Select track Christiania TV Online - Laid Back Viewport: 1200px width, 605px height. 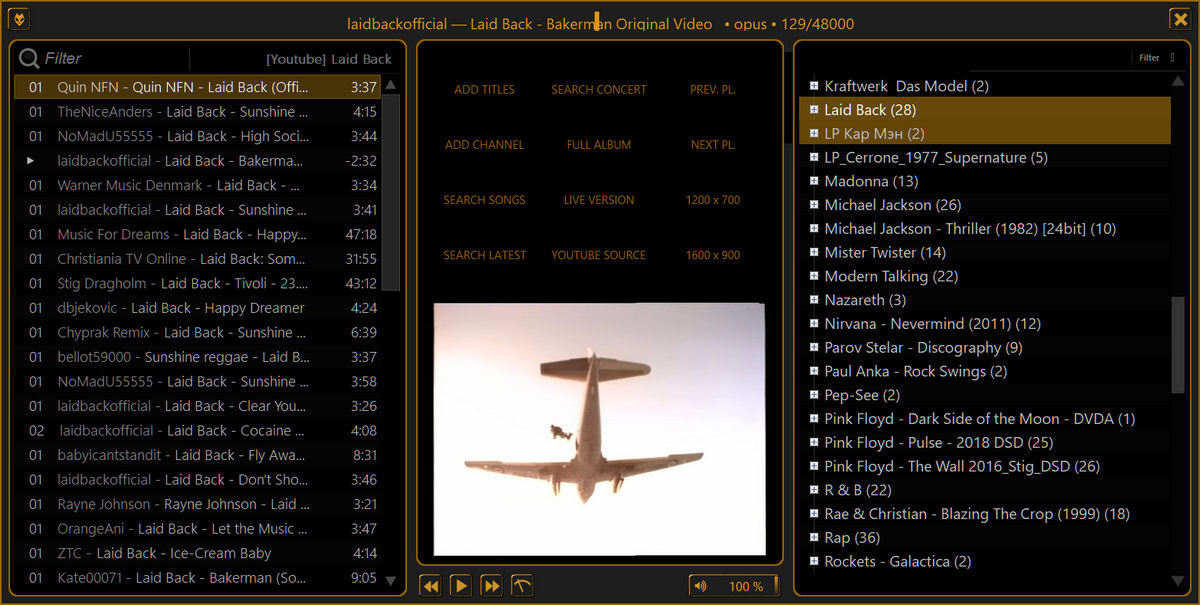pos(198,259)
